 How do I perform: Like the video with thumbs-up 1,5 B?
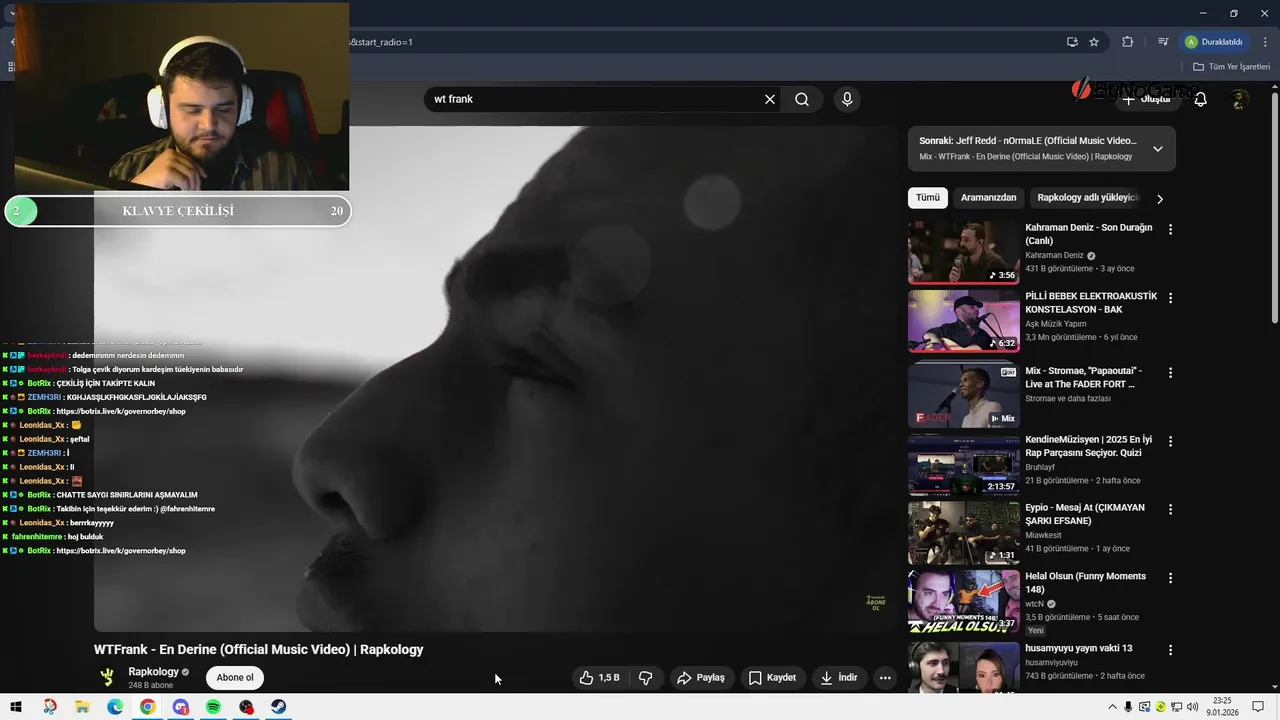(x=599, y=677)
